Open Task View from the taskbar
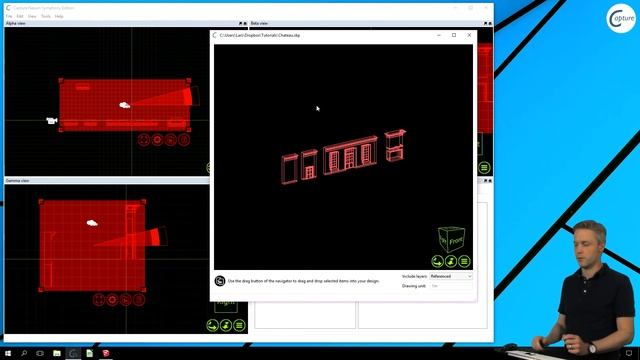This screenshot has height=360, width=640. [40, 353]
